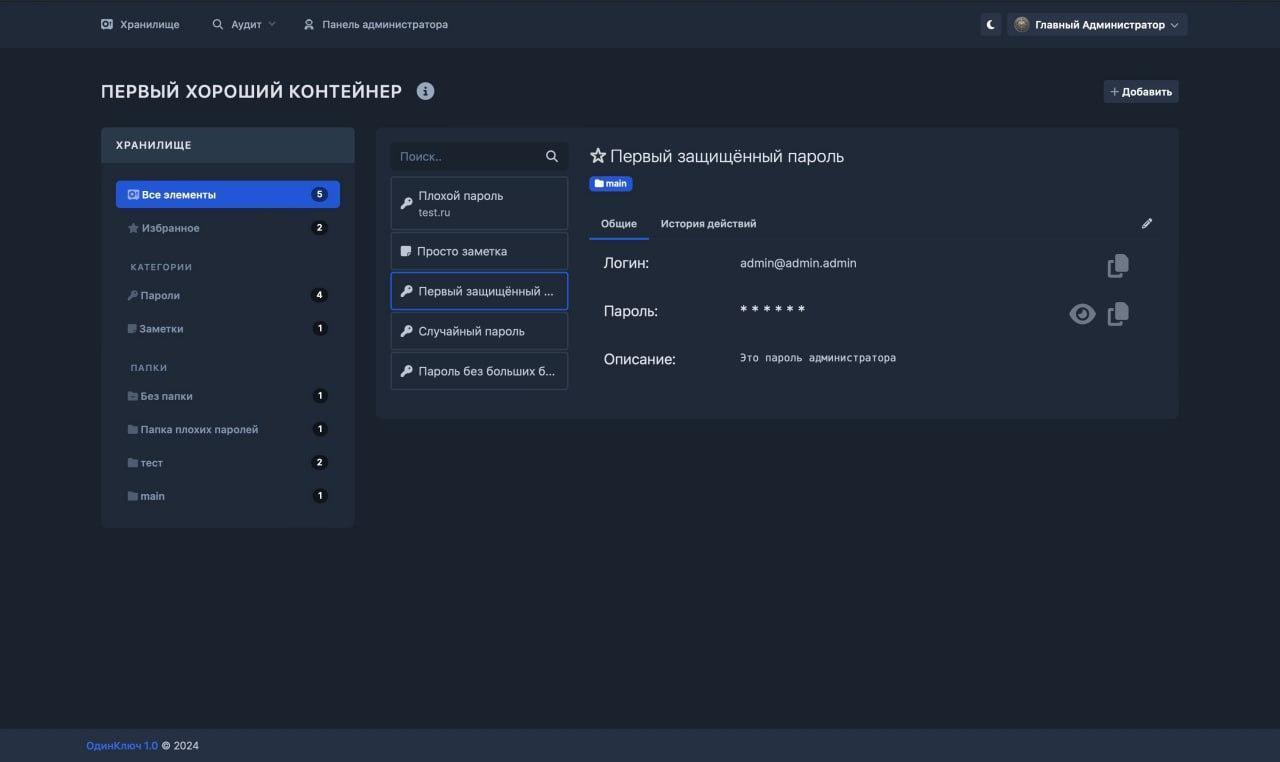Open the Папка плохих паролей folder
Screen dimensions: 1280x762
[199, 430]
